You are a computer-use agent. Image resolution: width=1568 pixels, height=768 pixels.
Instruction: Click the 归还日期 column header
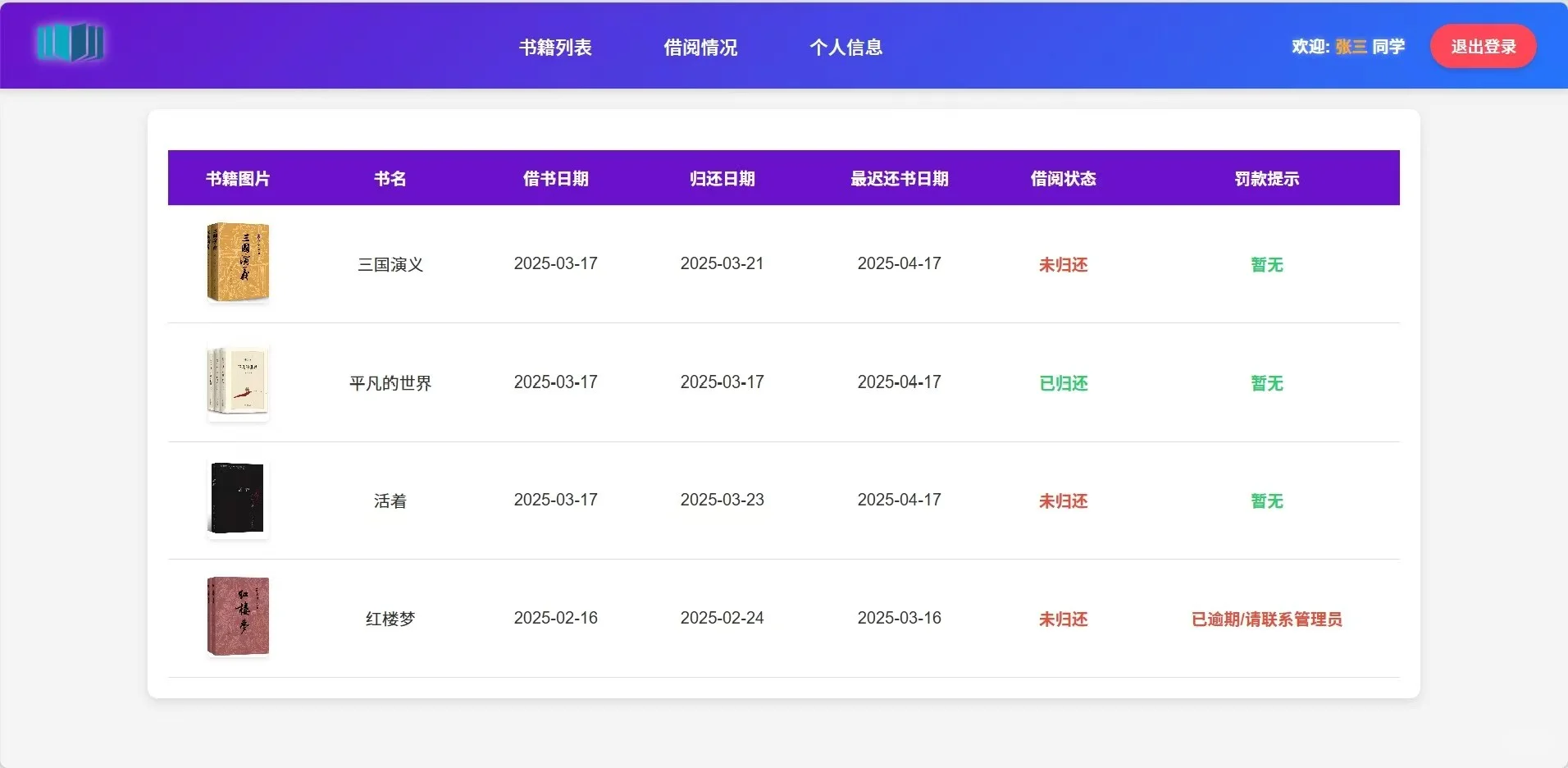[x=722, y=179]
